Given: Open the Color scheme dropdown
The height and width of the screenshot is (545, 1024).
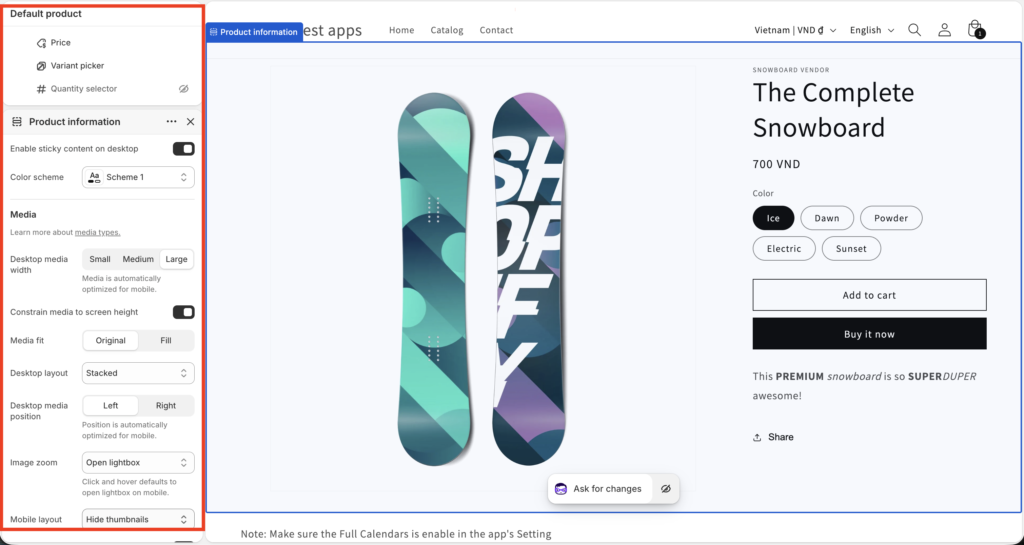Looking at the screenshot, I should [138, 177].
